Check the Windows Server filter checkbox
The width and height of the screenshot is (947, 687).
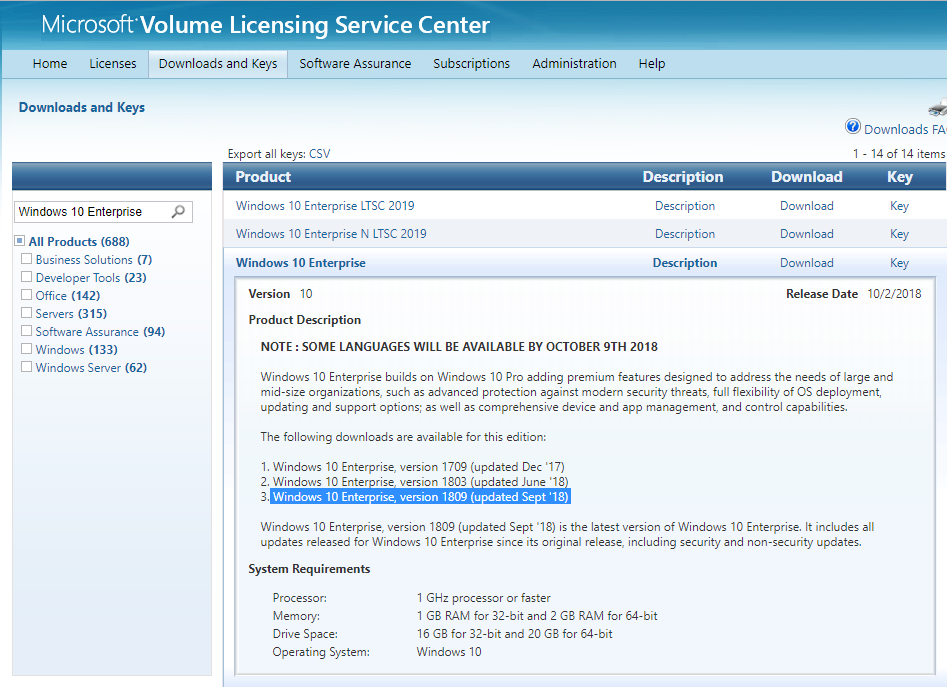pos(27,367)
